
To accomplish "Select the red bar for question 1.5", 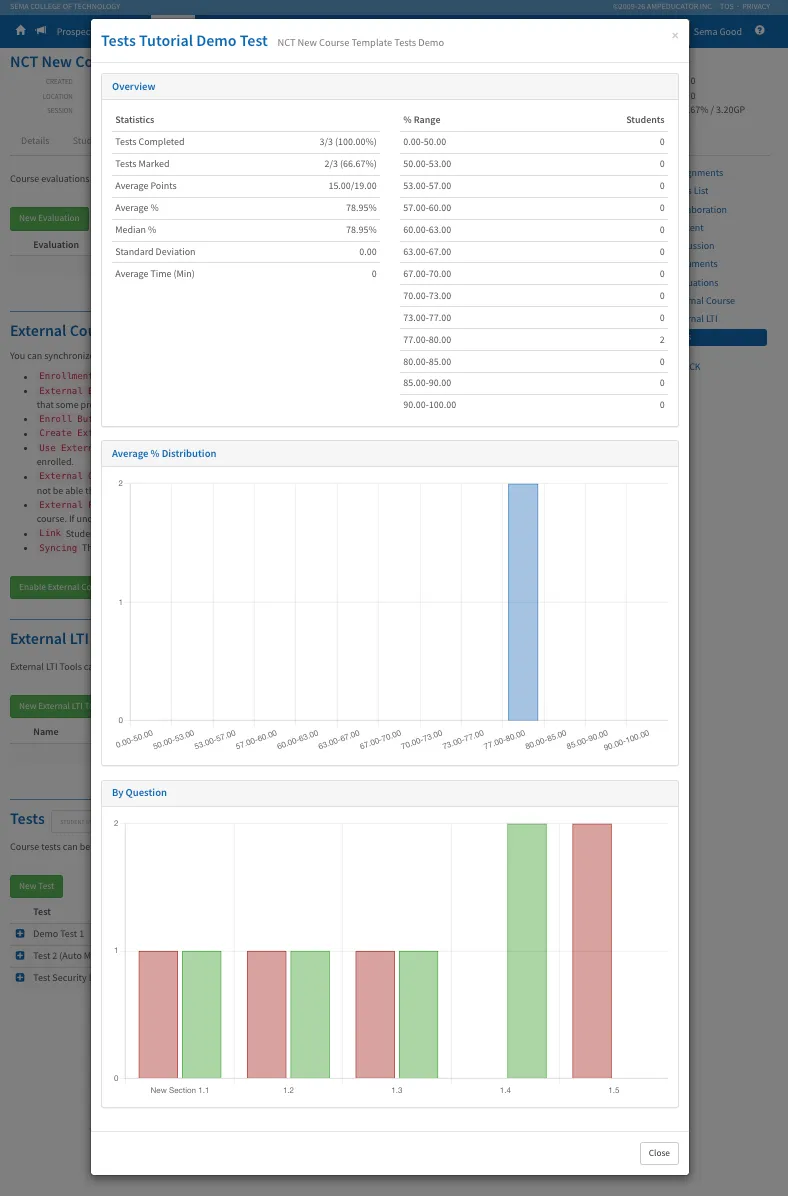I will (592, 950).
